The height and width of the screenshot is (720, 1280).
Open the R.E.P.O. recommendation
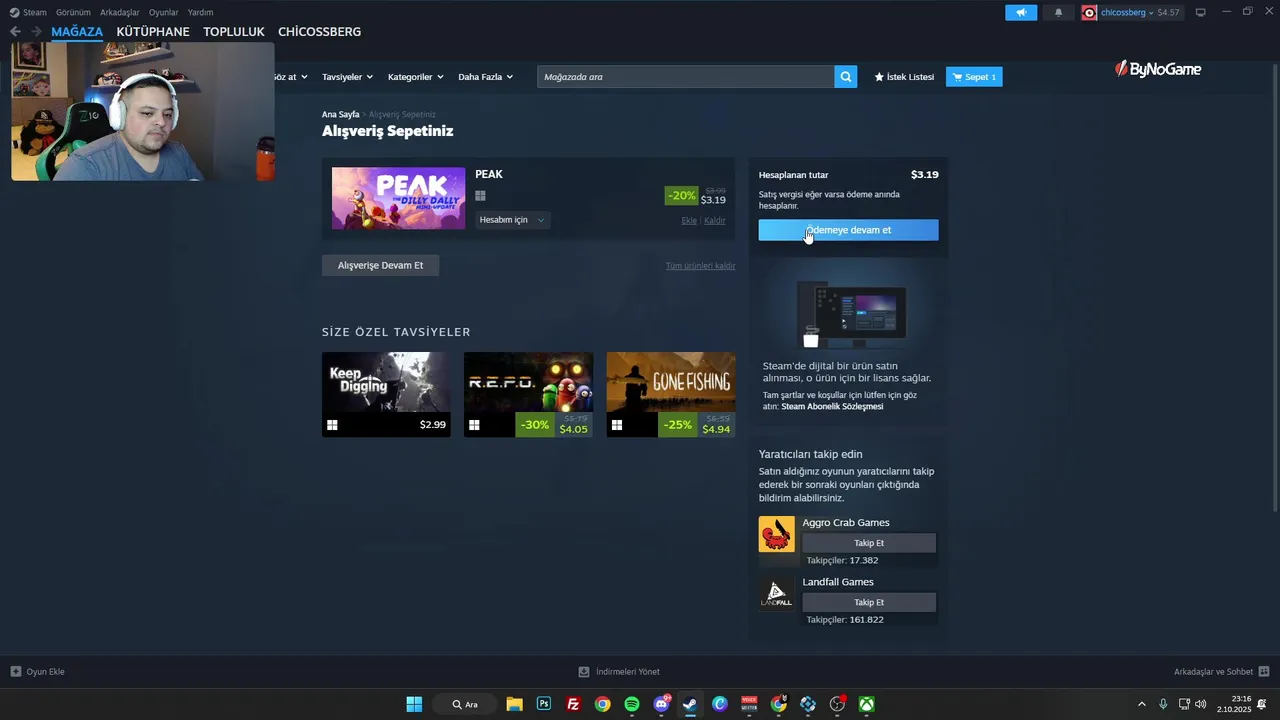(528, 394)
